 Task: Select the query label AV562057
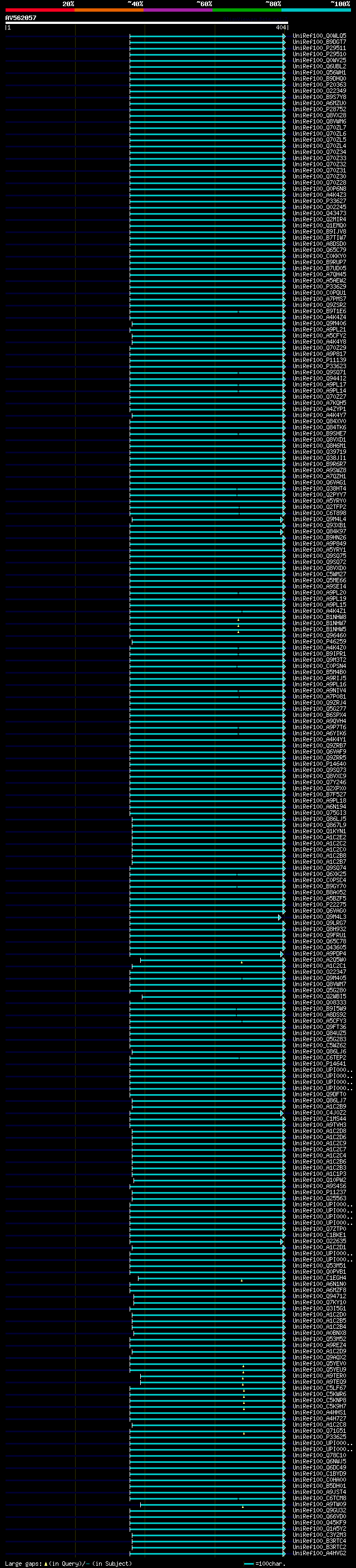(x=21, y=18)
